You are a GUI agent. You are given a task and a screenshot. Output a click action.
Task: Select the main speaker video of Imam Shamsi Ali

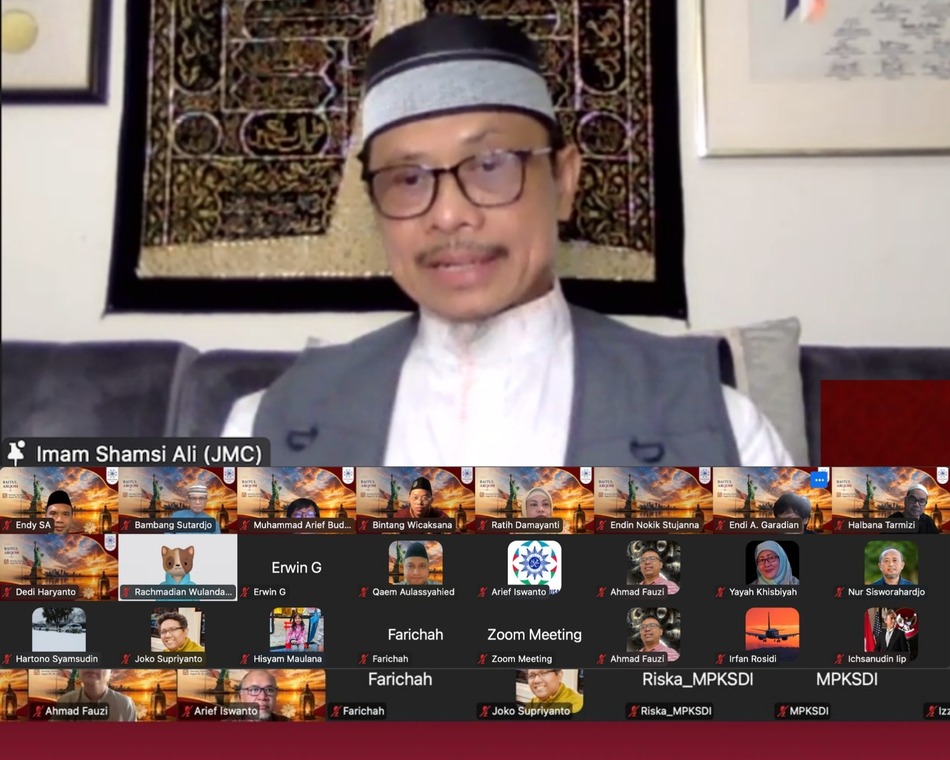click(475, 233)
